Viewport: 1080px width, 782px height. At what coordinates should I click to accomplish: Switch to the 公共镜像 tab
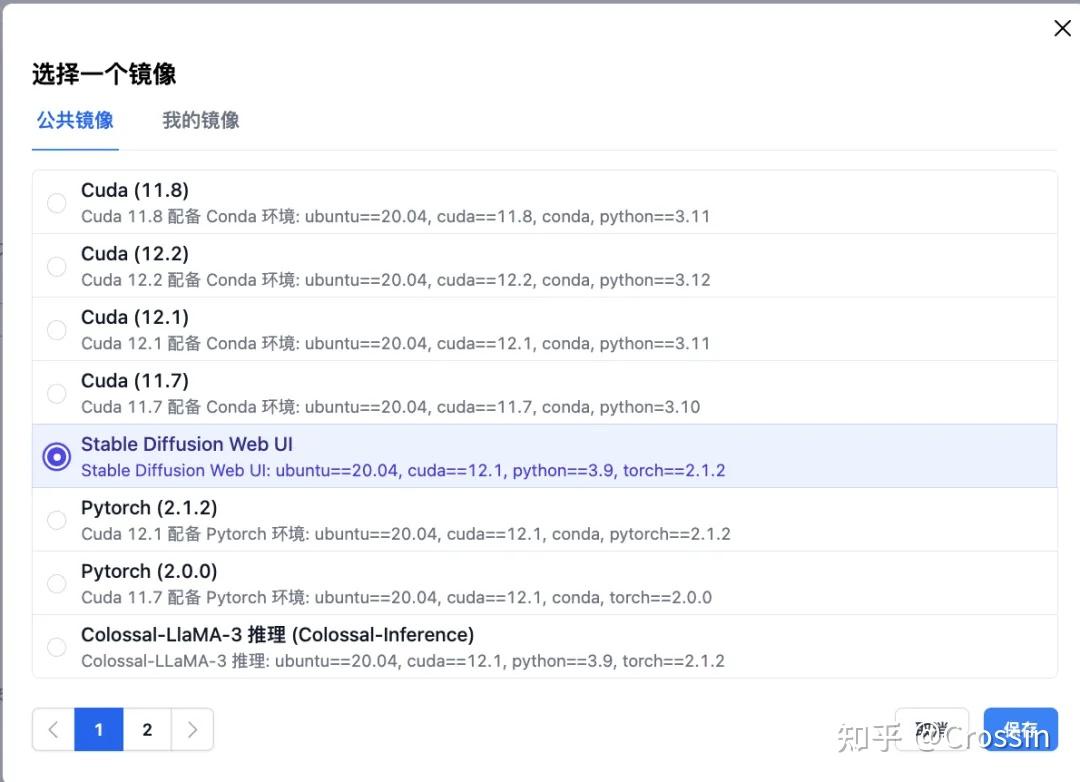[75, 121]
